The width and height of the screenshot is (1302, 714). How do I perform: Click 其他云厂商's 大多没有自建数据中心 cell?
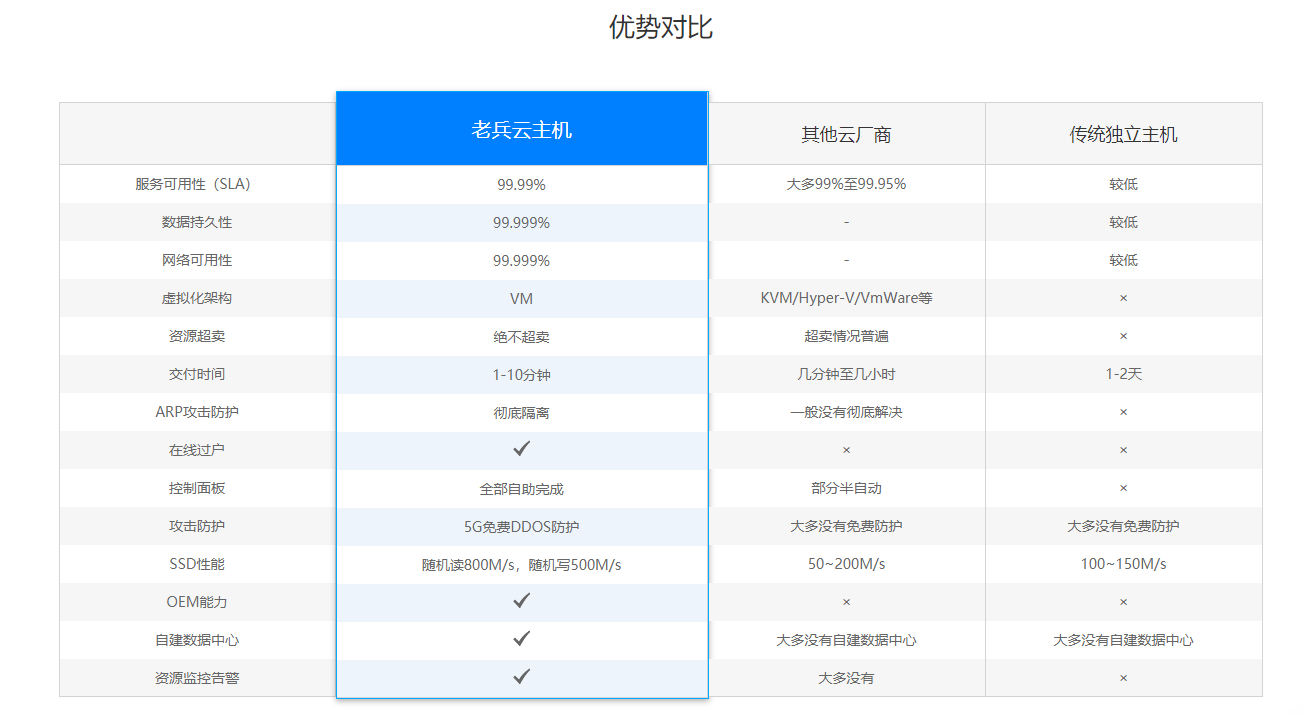pyautogui.click(x=846, y=640)
